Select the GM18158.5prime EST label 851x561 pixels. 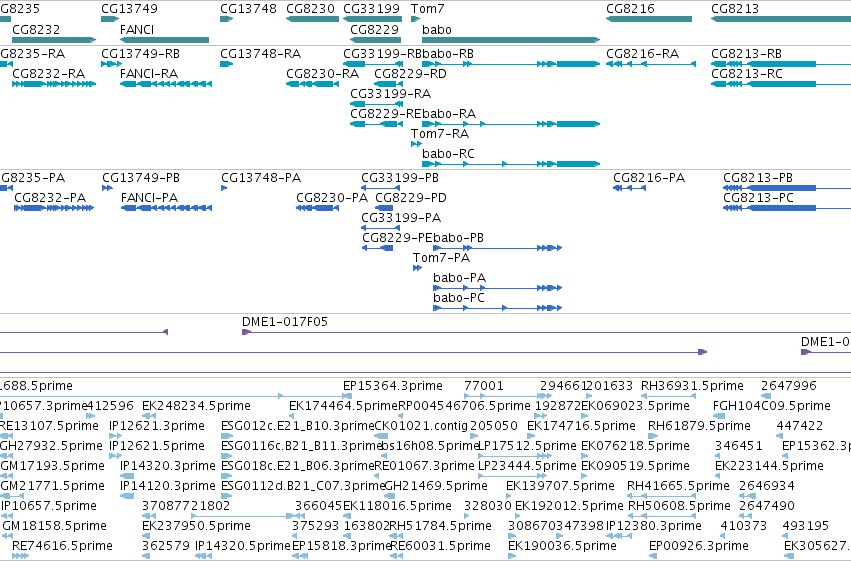(x=54, y=527)
